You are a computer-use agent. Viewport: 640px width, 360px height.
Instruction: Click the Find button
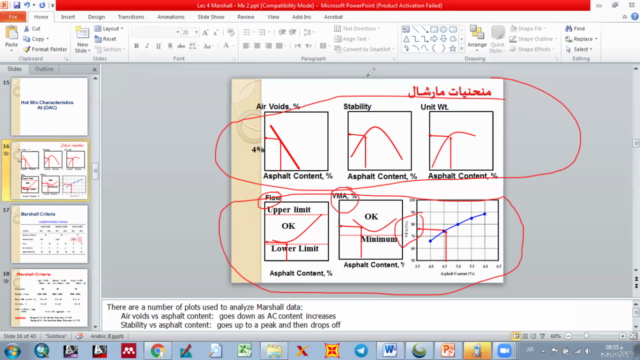point(575,29)
